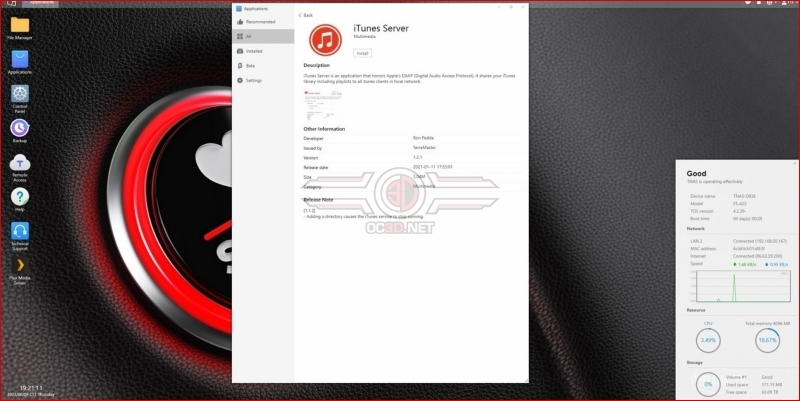This screenshot has width=800, height=401.
Task: Click the download speed KB/s value
Action: click(777, 264)
